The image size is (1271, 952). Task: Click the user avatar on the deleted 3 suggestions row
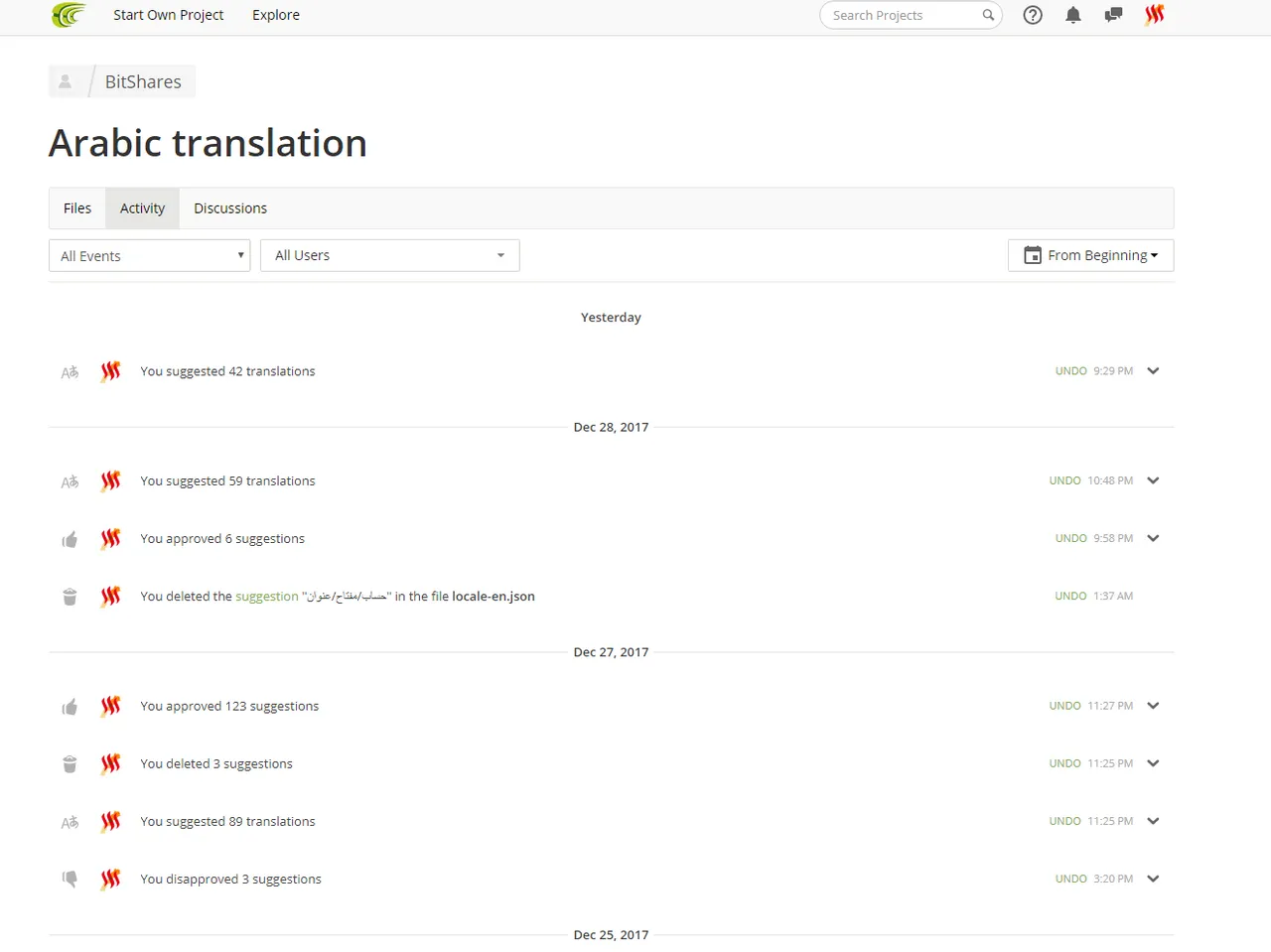click(110, 763)
